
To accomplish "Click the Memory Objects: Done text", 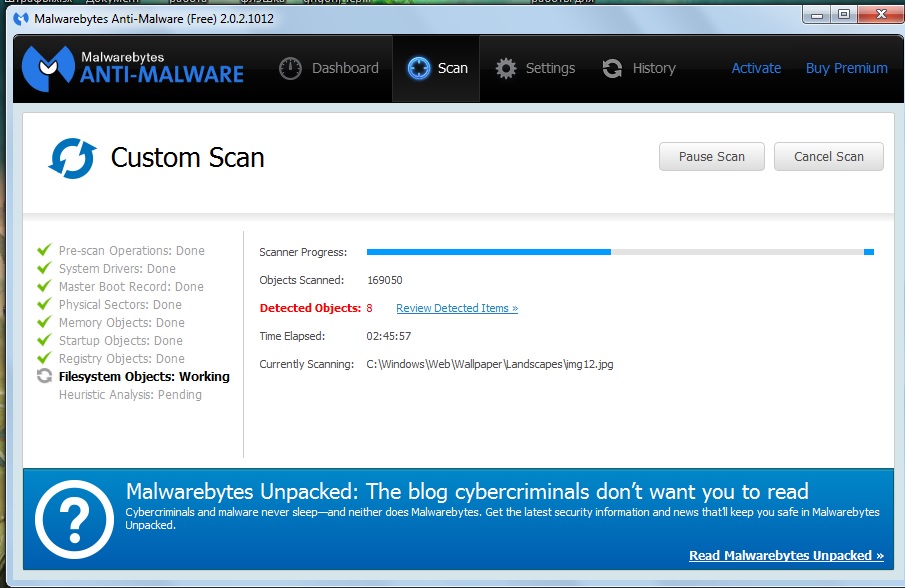I will click(x=122, y=323).
